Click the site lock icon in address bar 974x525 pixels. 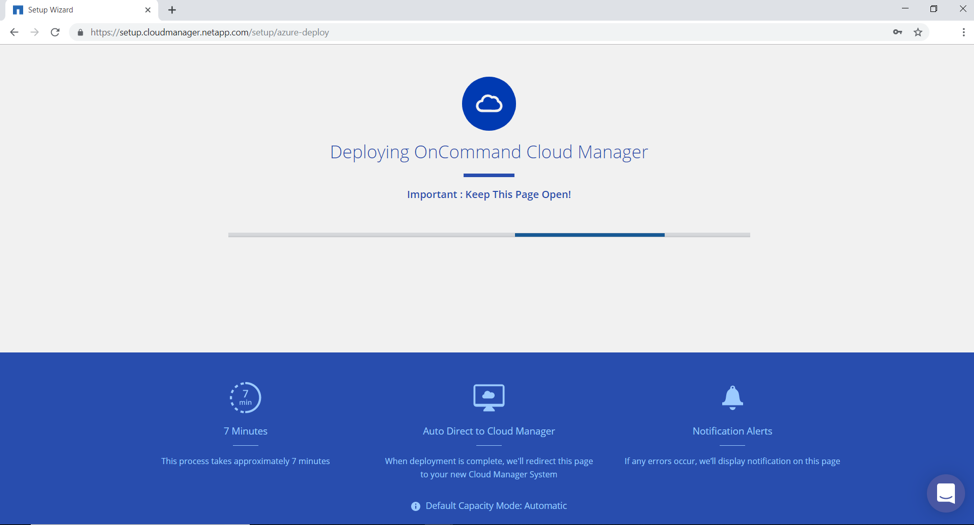point(80,32)
